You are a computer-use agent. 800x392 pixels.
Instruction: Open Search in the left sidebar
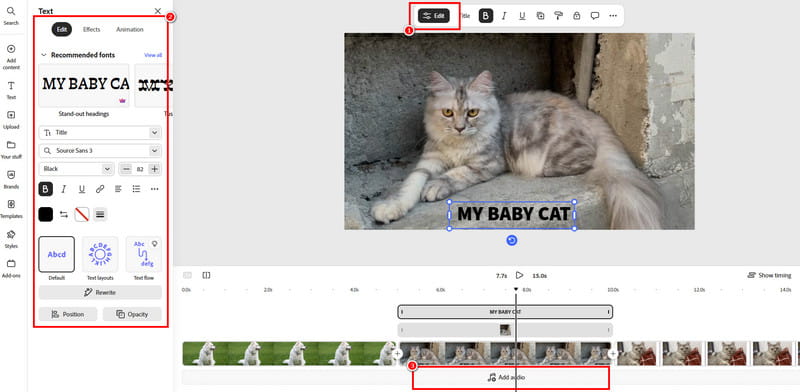[x=11, y=16]
